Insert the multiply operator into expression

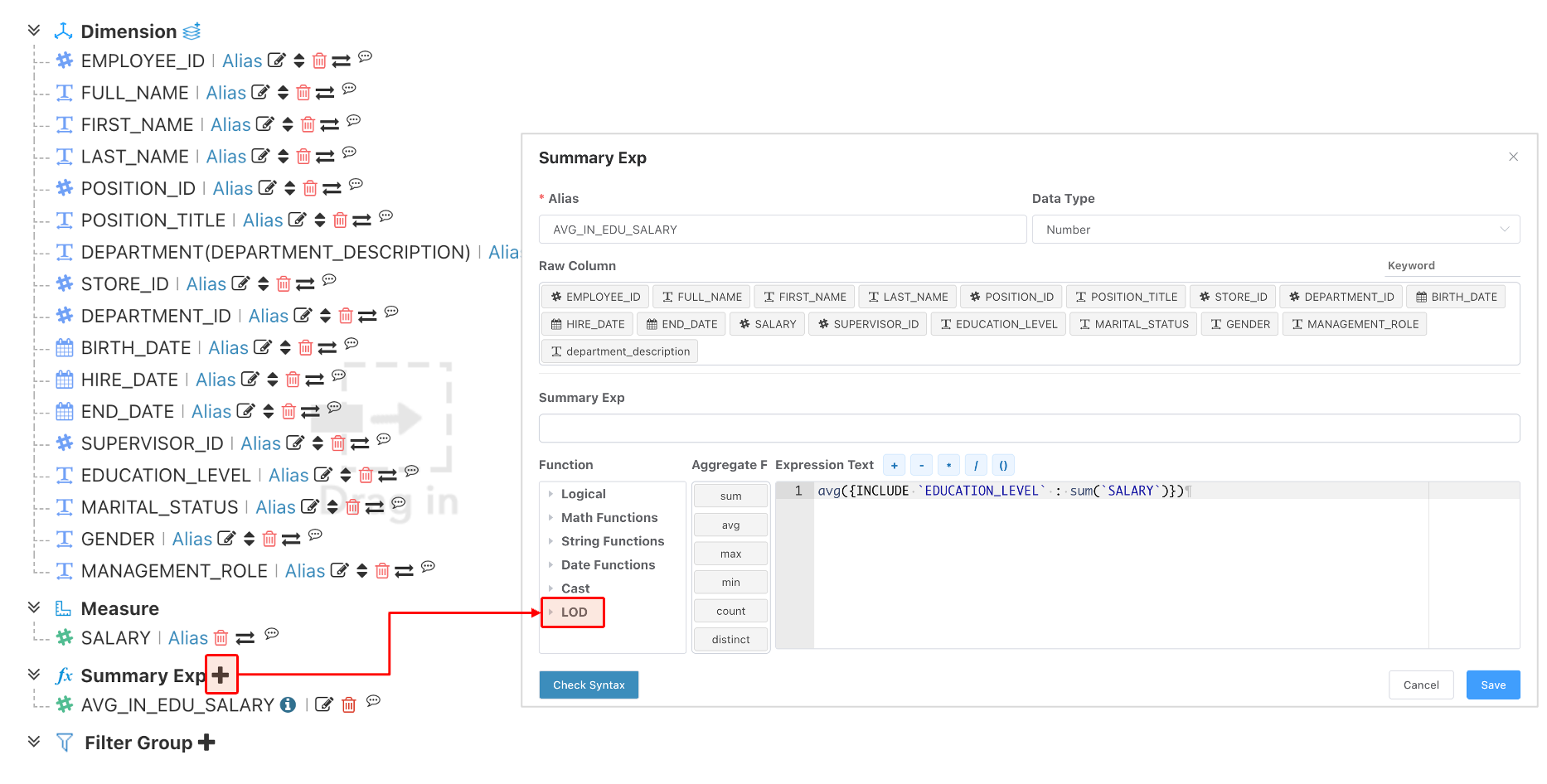pyautogui.click(x=948, y=465)
